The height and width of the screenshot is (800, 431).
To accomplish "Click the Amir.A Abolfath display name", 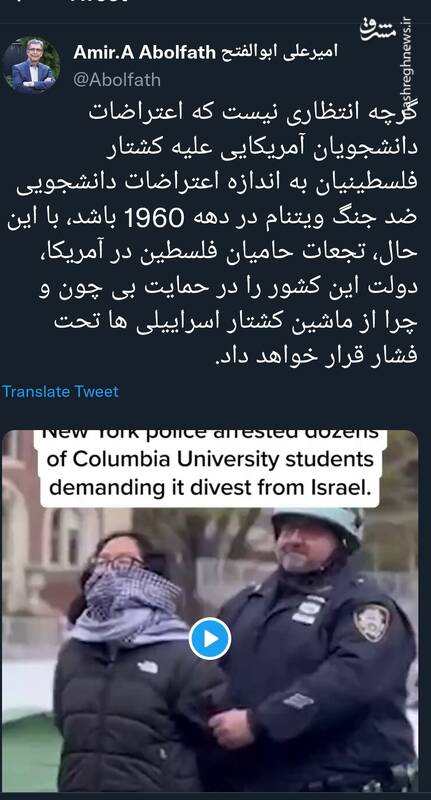I will pos(144,52).
